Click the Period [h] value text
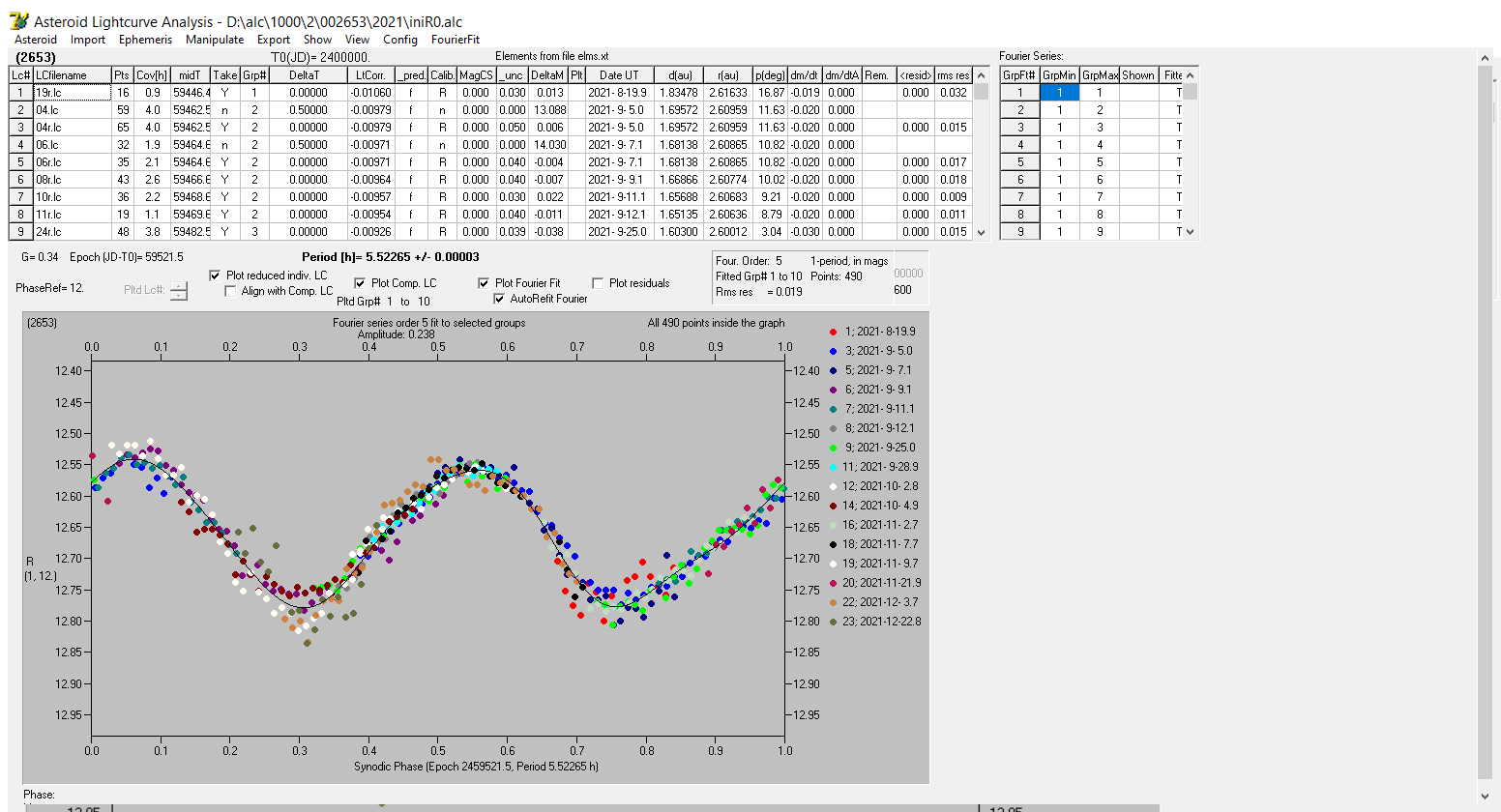Image resolution: width=1501 pixels, height=812 pixels. (390, 257)
